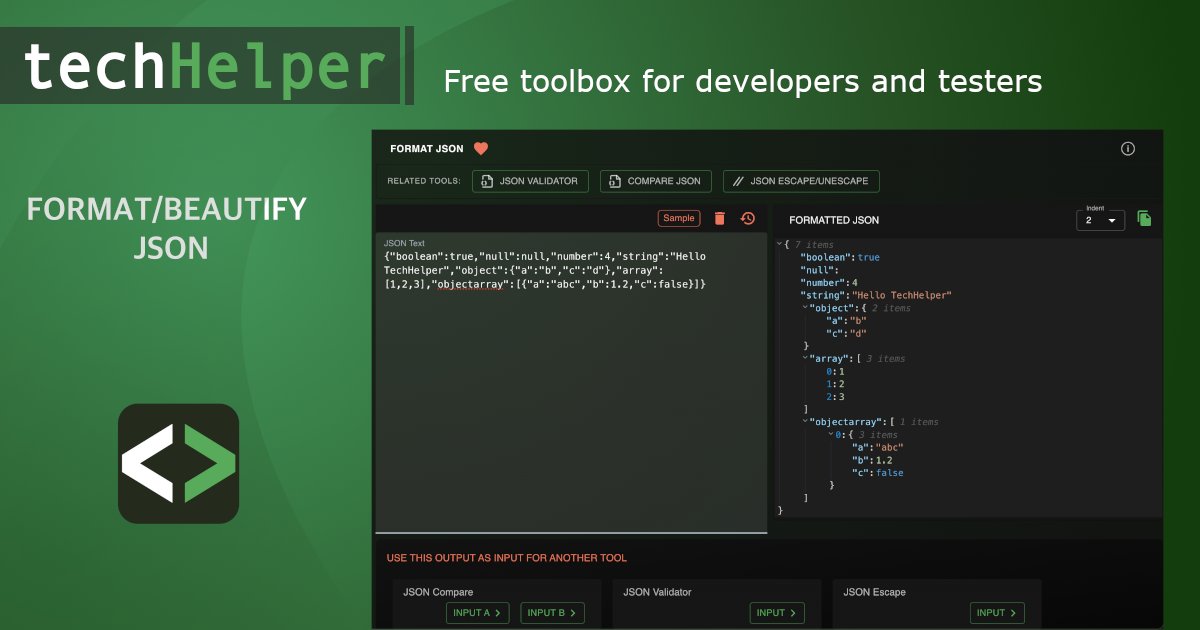Click the slashes icon on JSON Escape/Unescape
The width and height of the screenshot is (1200, 630).
tap(738, 181)
